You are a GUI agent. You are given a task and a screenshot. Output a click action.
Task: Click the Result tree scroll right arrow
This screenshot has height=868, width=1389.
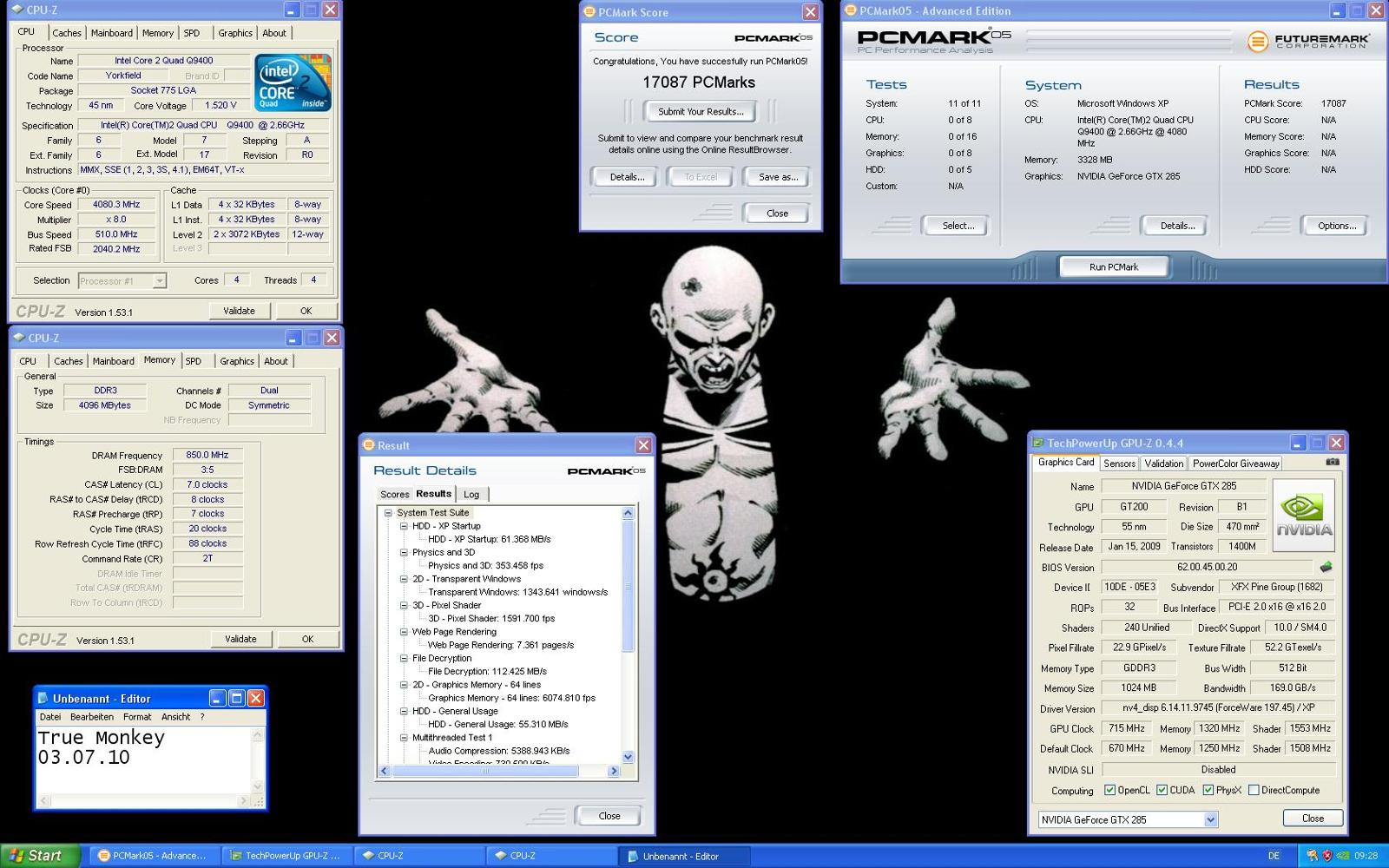pyautogui.click(x=614, y=771)
